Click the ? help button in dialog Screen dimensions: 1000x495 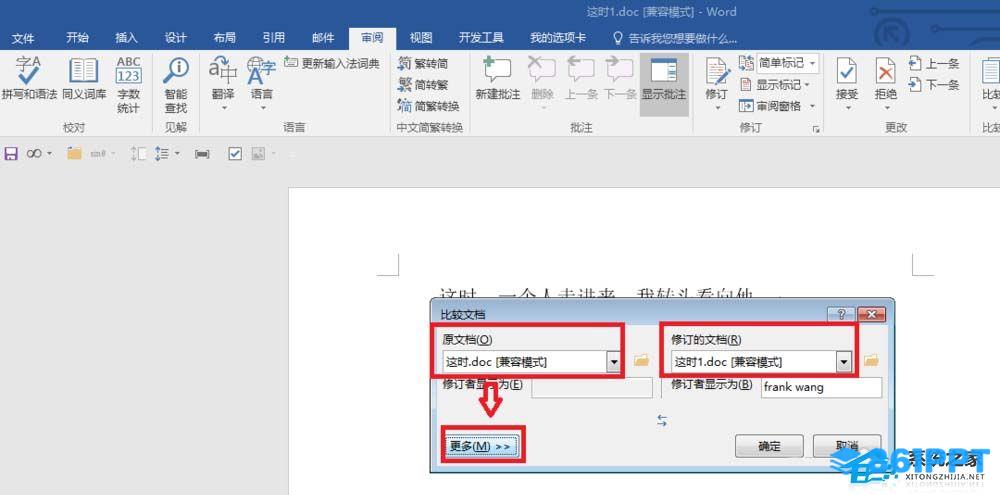841,314
